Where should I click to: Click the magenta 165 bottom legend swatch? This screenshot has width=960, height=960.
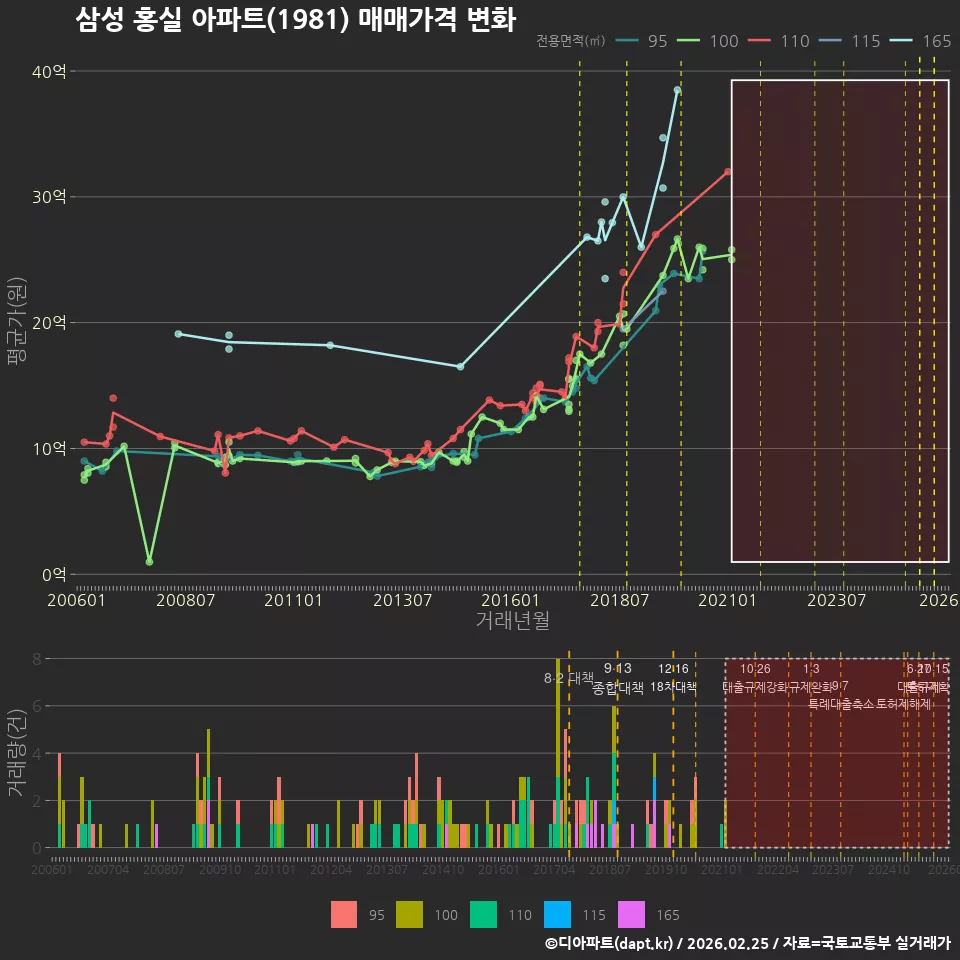pos(631,915)
